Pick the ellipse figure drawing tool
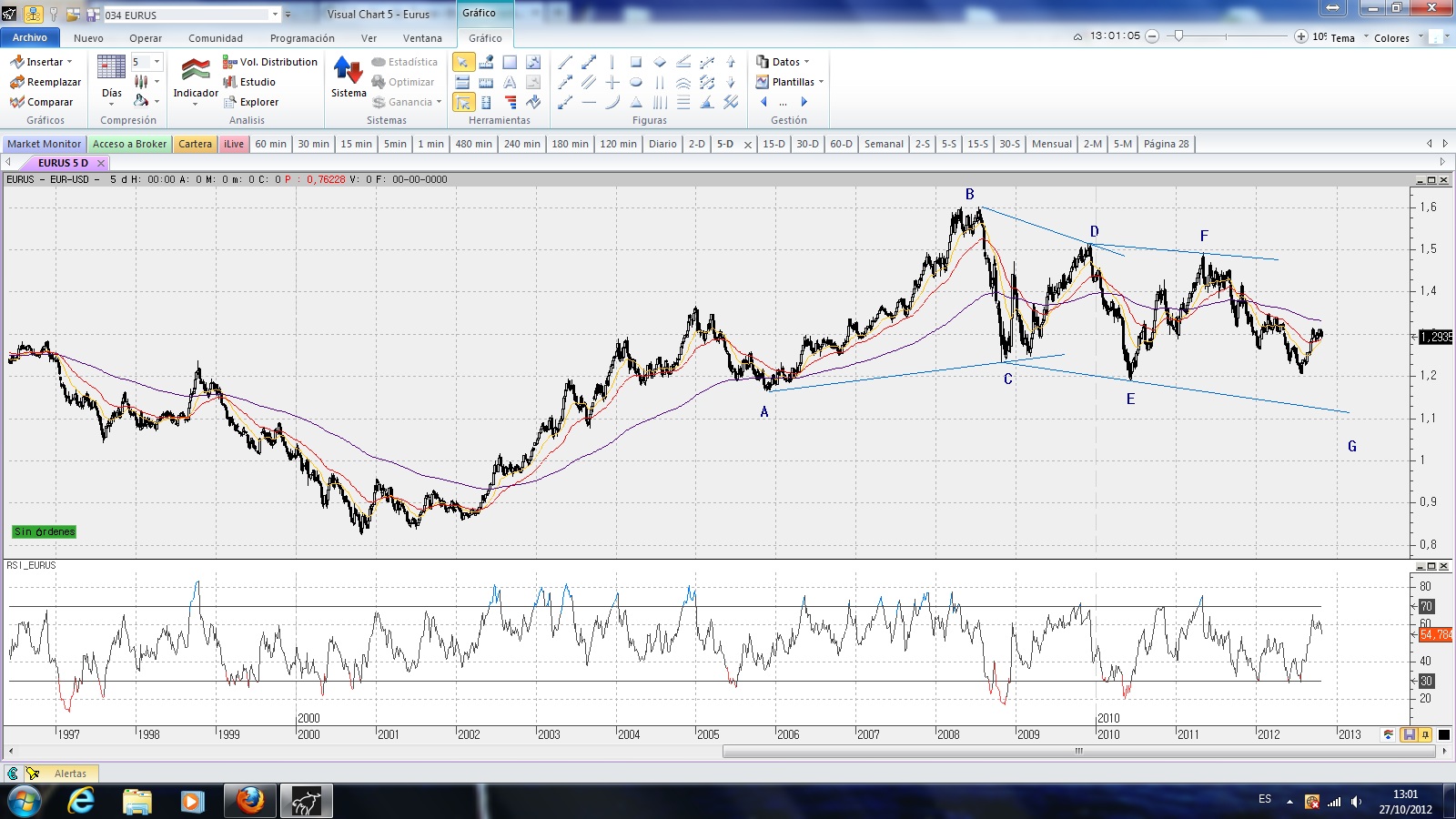The image size is (1456, 819). [636, 82]
